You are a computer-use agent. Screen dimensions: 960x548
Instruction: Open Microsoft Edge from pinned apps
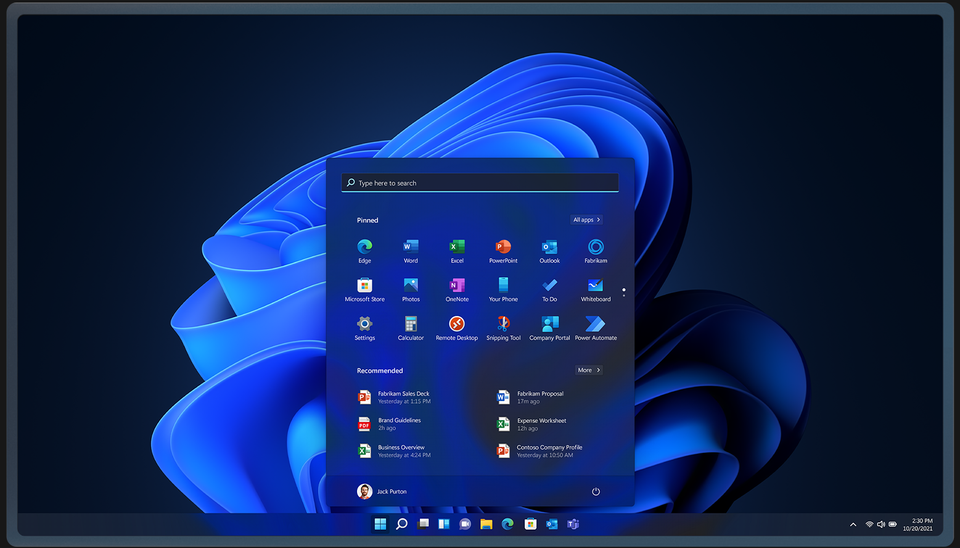(364, 247)
